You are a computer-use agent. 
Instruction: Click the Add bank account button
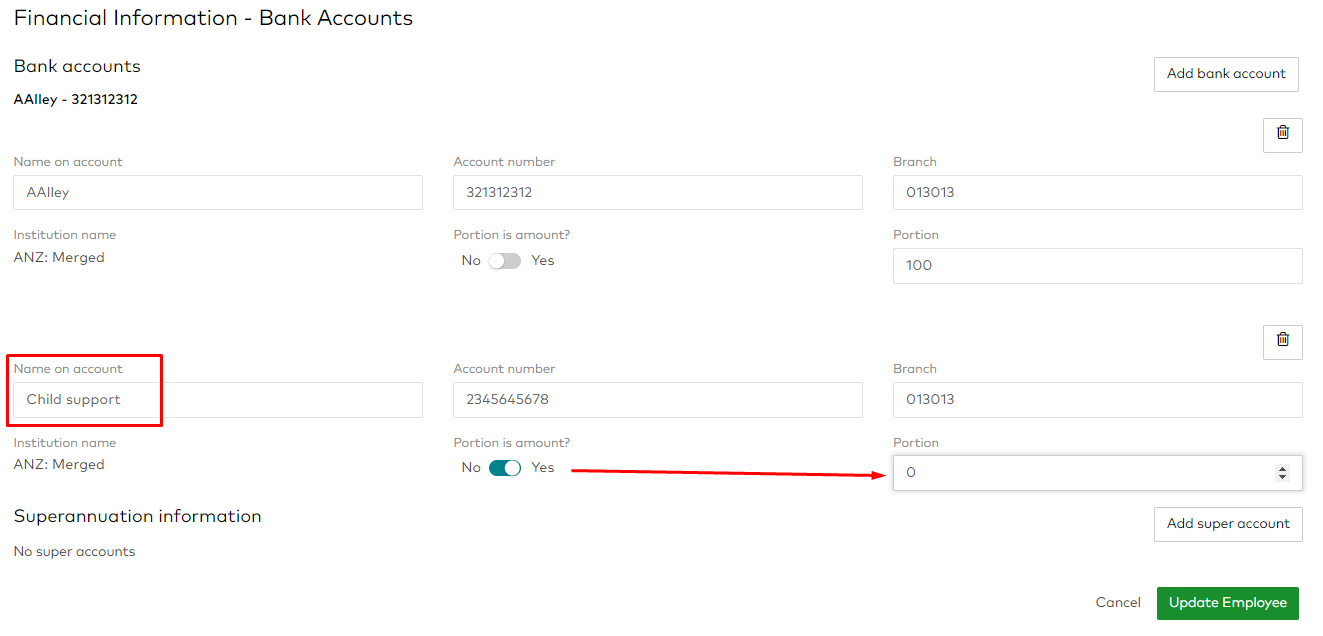point(1226,74)
